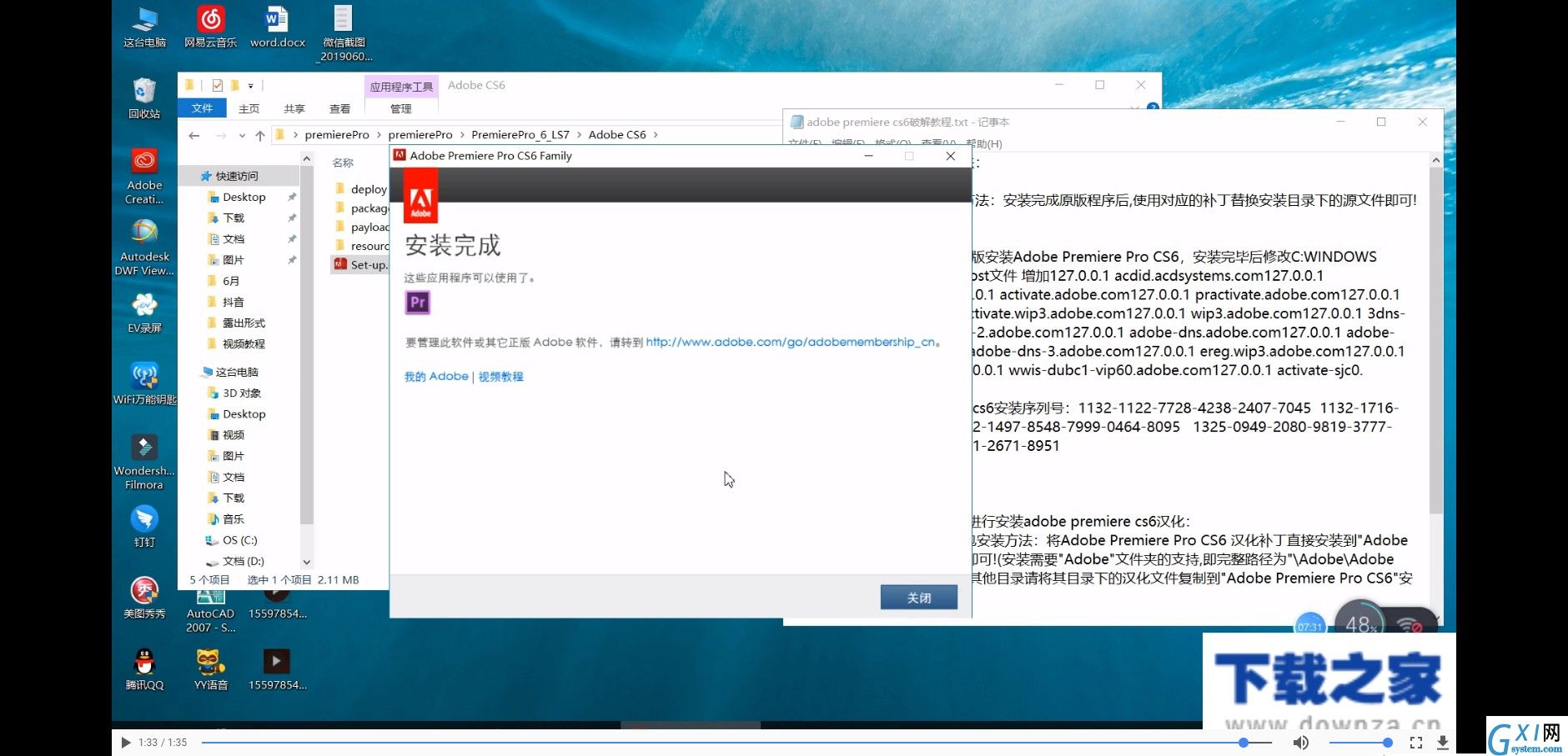
Task: Launch Wondershare Filmora desktop icon
Action: pos(144,462)
